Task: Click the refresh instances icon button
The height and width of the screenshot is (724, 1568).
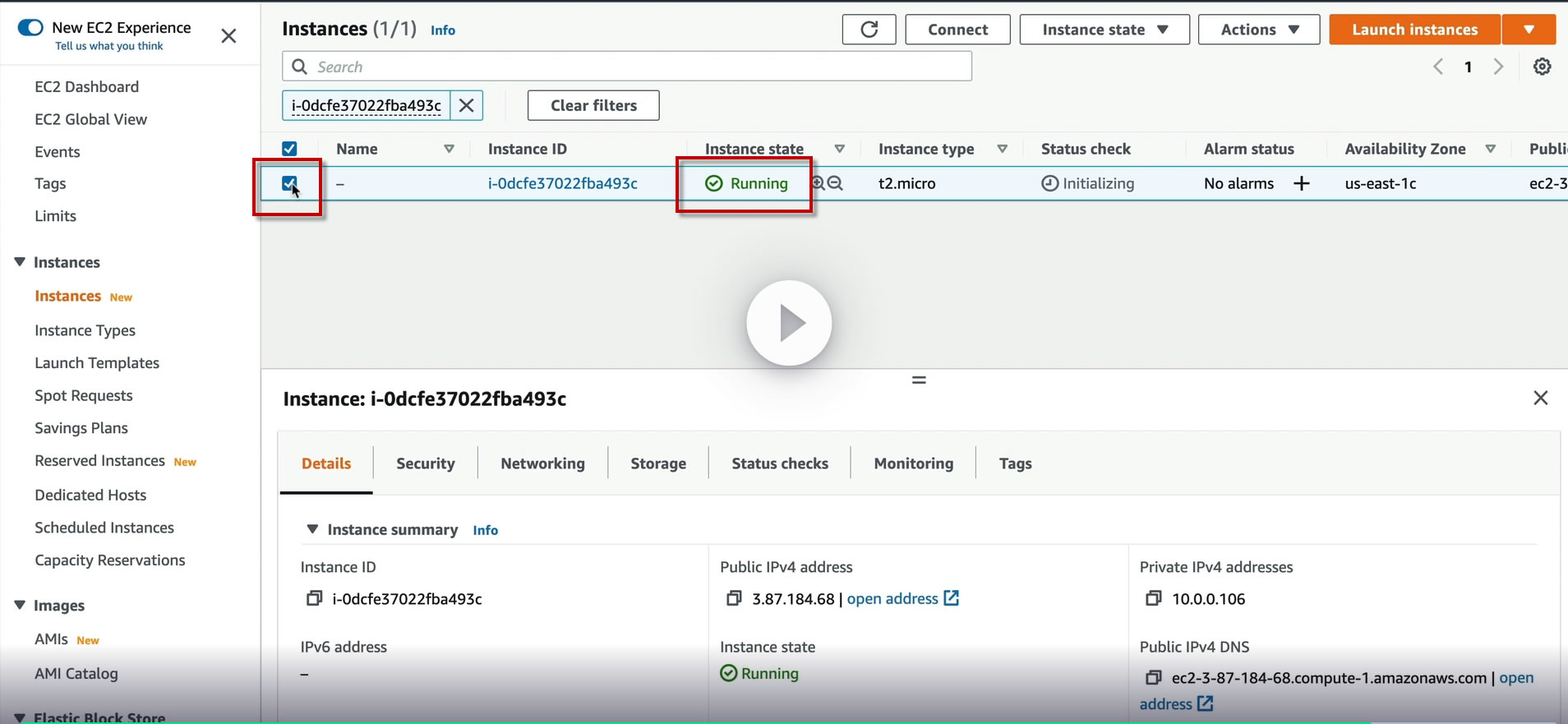Action: 869,30
